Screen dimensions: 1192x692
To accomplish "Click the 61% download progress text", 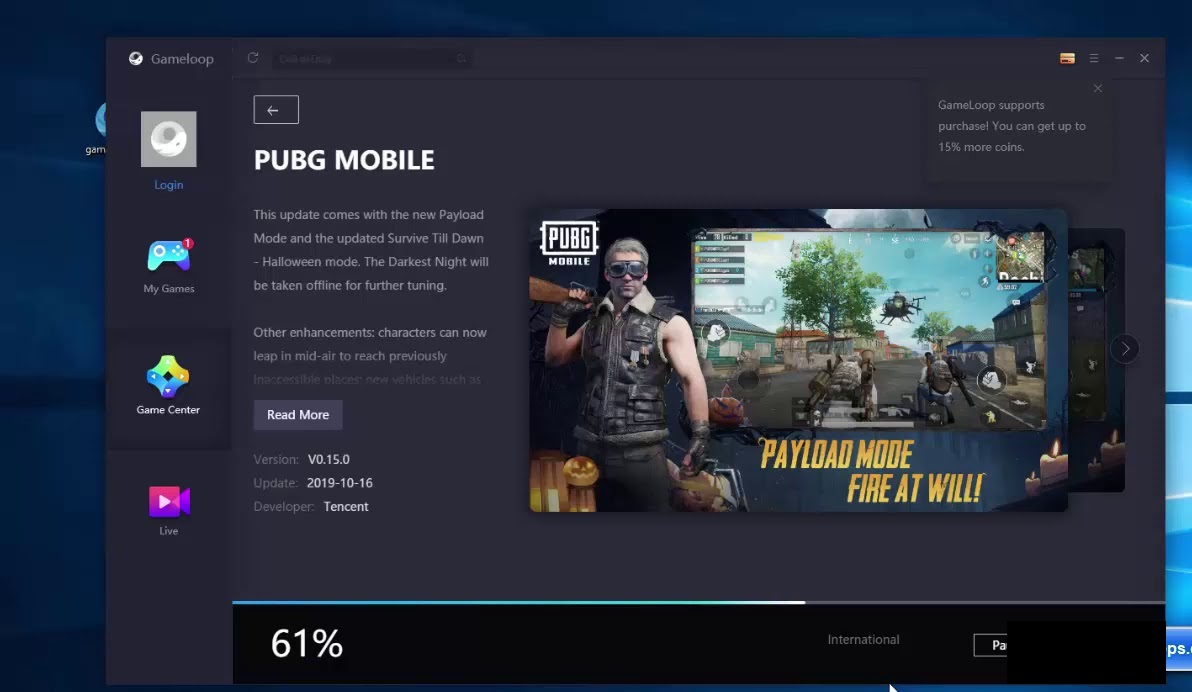I will click(307, 643).
